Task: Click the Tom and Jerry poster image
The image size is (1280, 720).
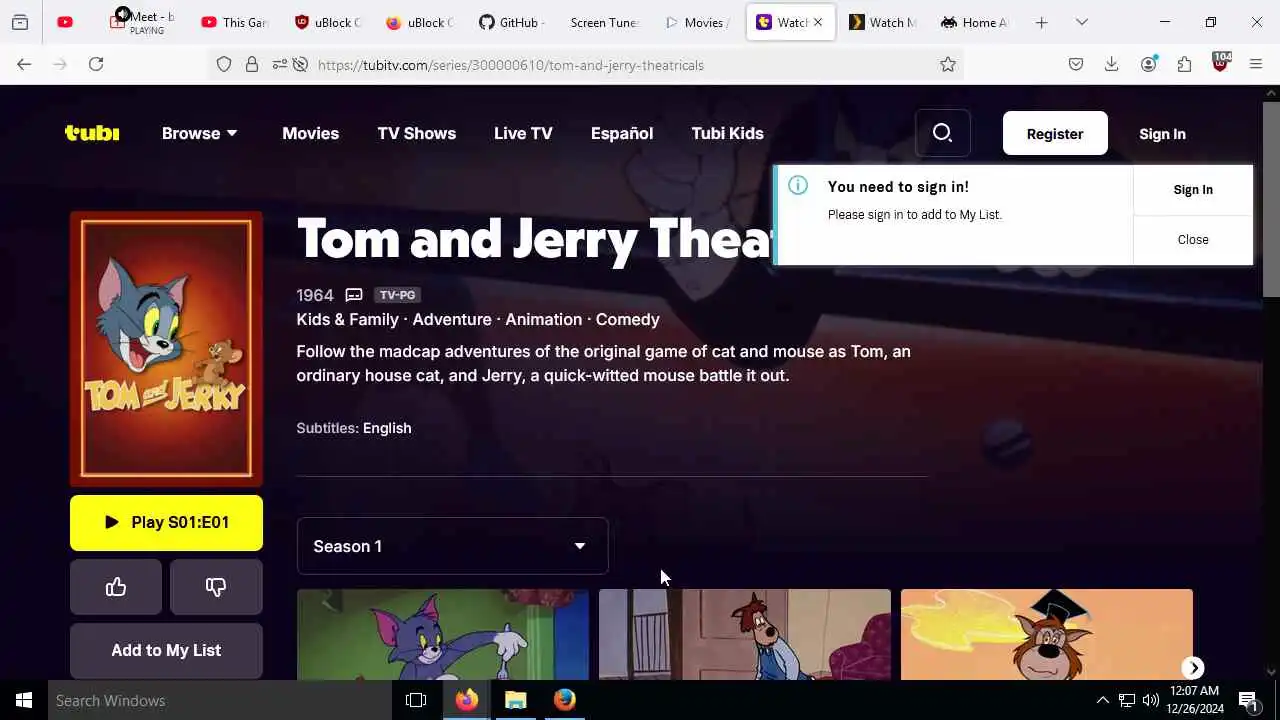Action: point(166,348)
